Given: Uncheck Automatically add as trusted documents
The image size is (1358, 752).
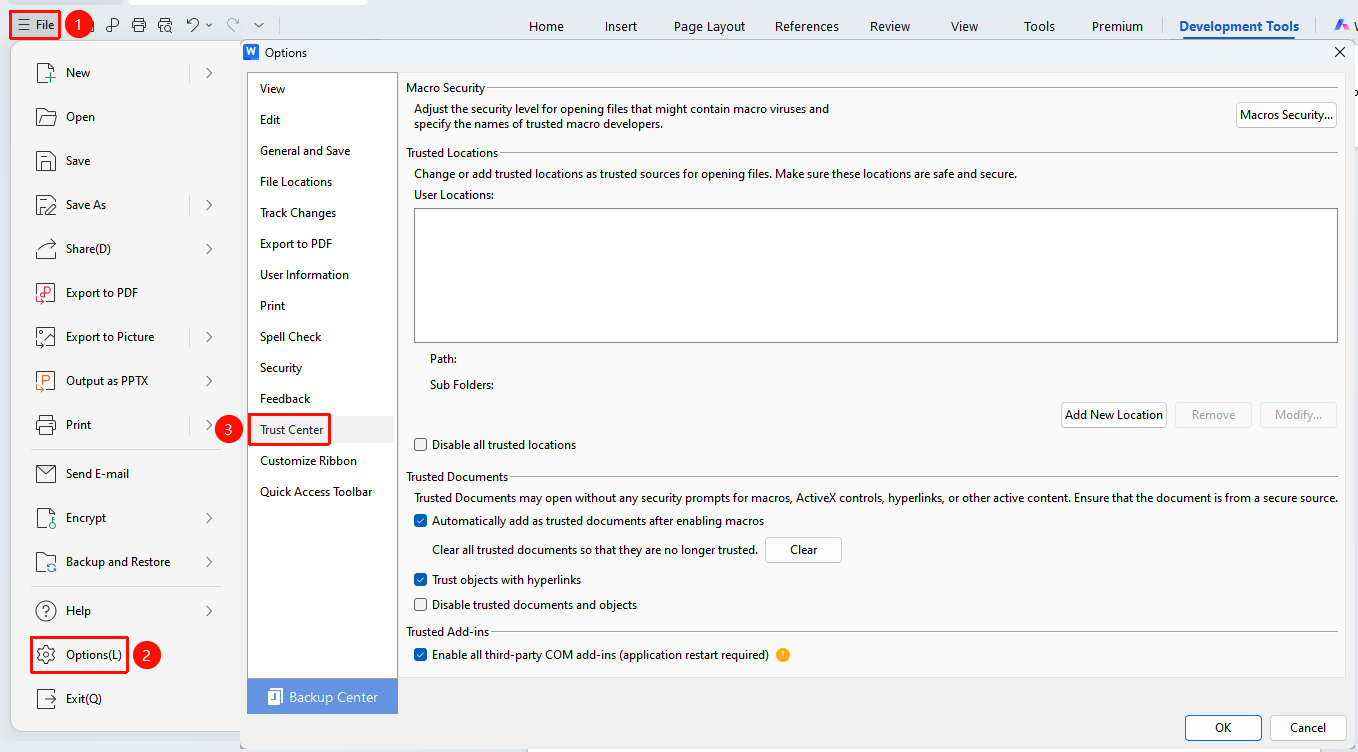Looking at the screenshot, I should pos(421,521).
